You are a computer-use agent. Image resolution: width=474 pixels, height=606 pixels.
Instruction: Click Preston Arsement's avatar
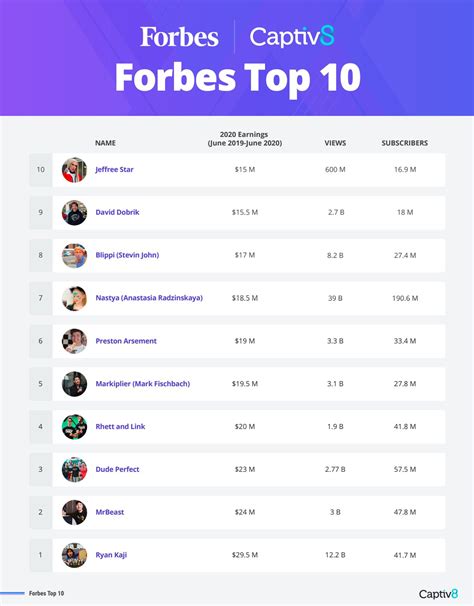point(74,341)
